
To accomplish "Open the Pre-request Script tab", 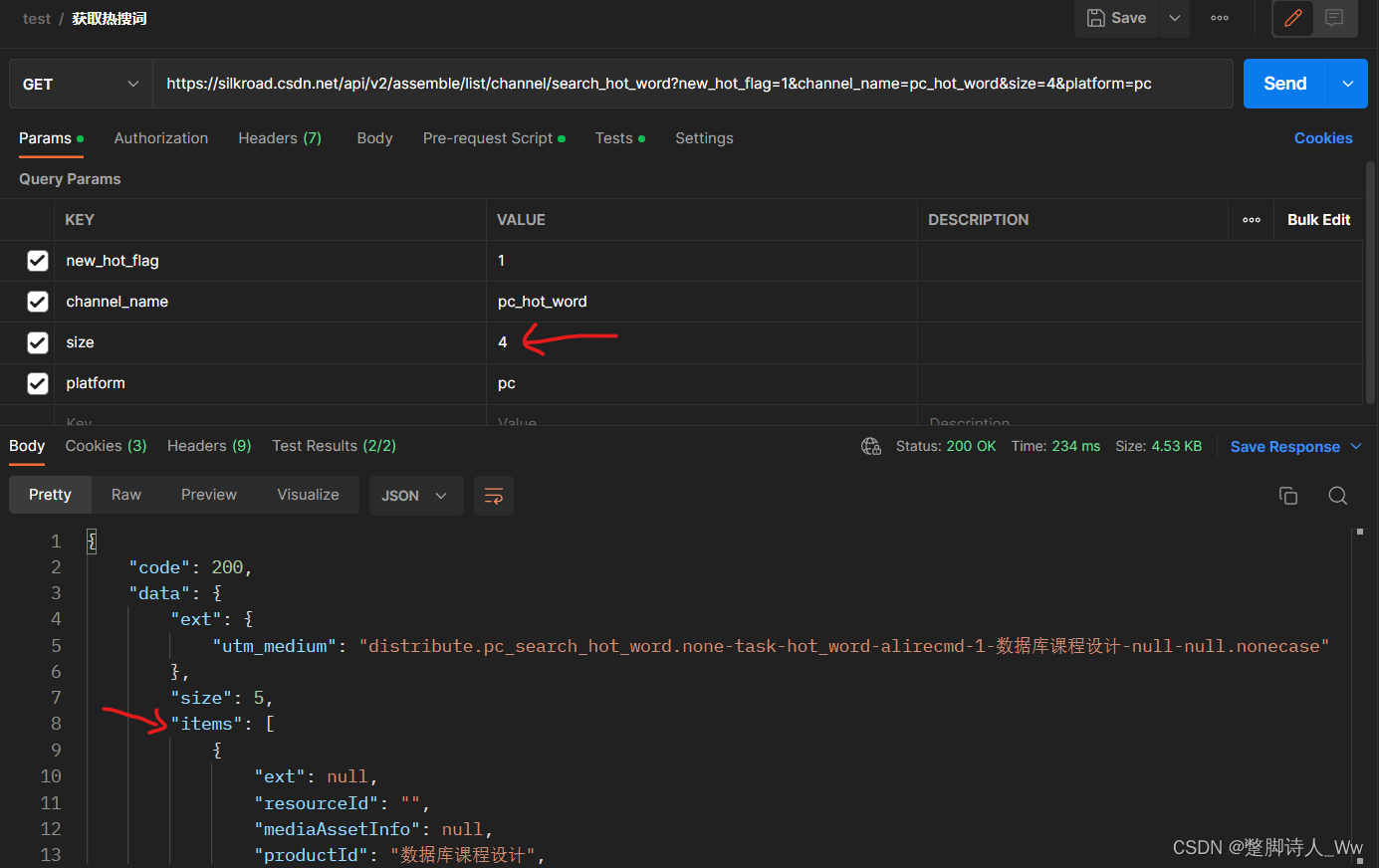I will [494, 138].
